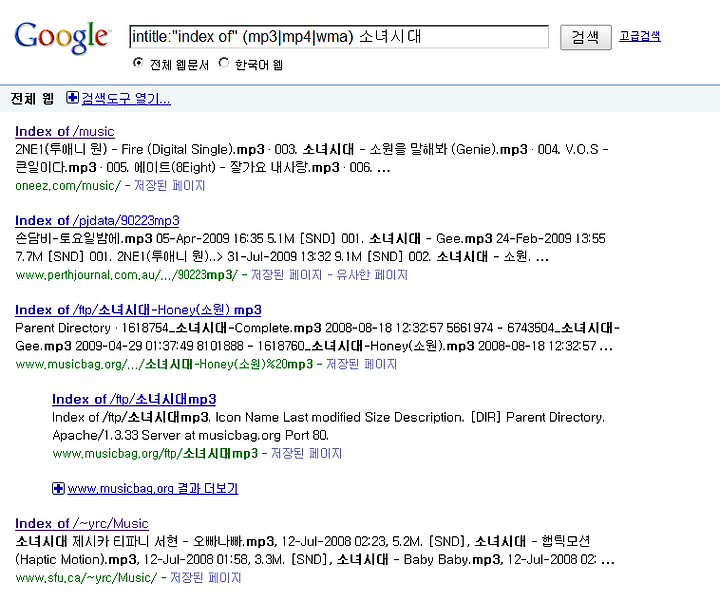Click the green URL www.musicbag.org/ftp/소녀시대mp3
720x601 pixels.
click(155, 454)
